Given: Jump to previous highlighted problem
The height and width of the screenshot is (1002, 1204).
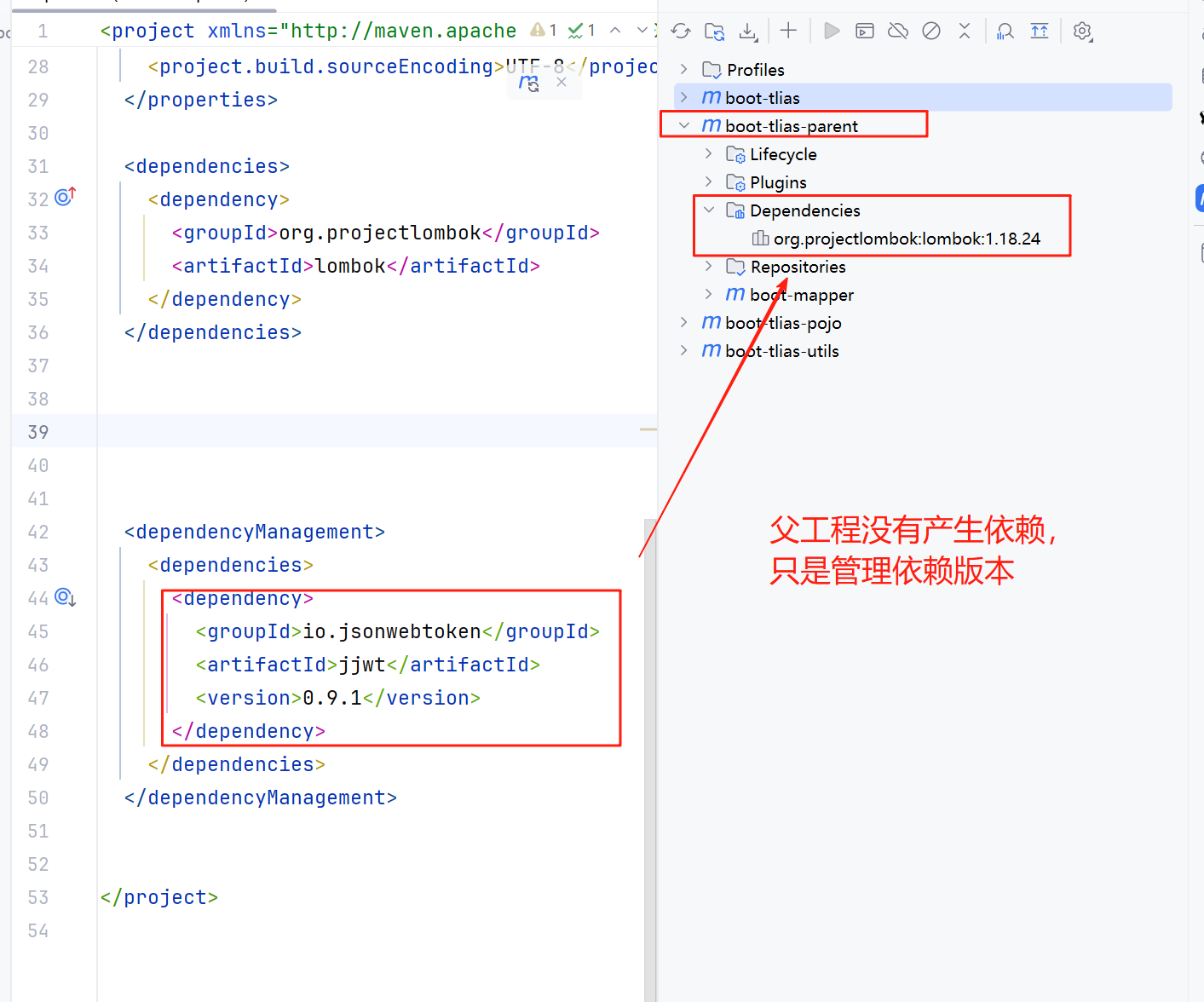Looking at the screenshot, I should pos(615,31).
